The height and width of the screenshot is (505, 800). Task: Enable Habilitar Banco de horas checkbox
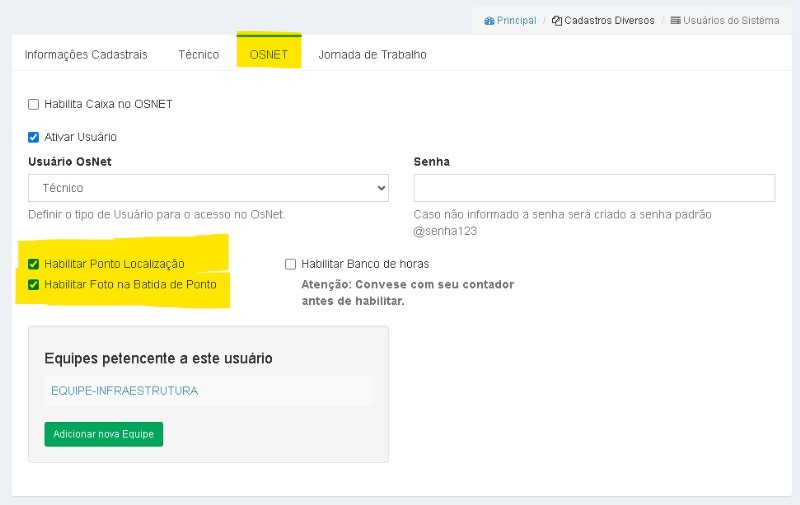click(x=290, y=264)
